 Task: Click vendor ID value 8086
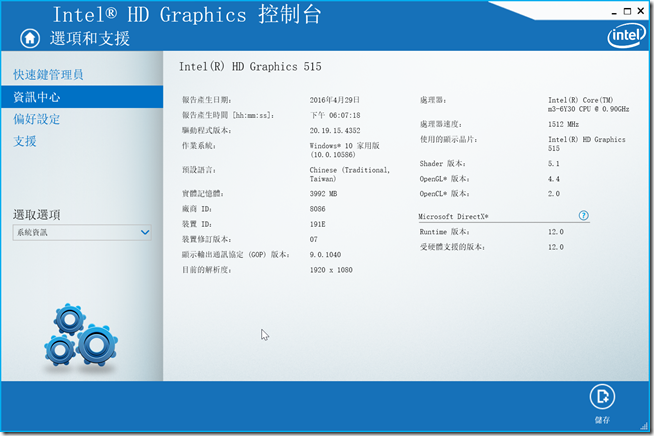point(317,209)
